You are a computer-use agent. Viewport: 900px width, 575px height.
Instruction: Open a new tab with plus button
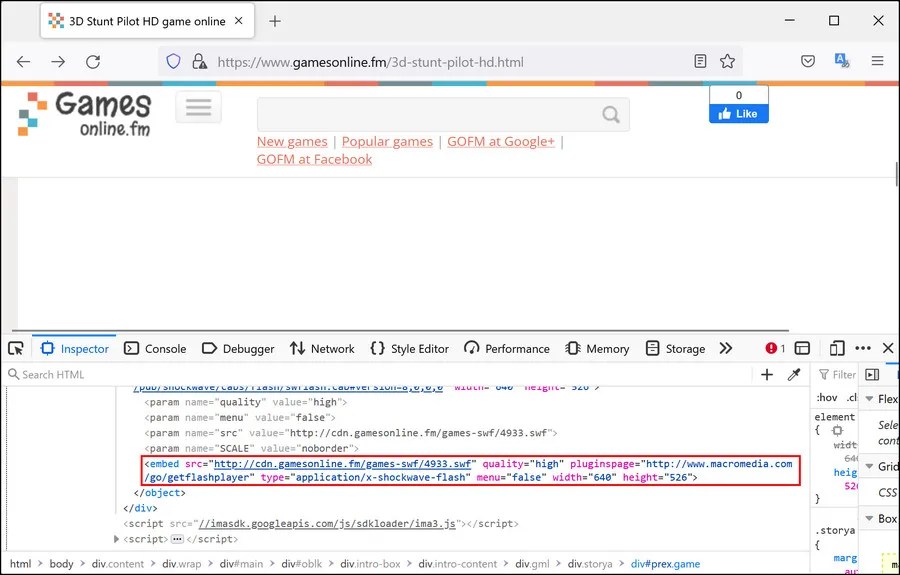pyautogui.click(x=275, y=21)
